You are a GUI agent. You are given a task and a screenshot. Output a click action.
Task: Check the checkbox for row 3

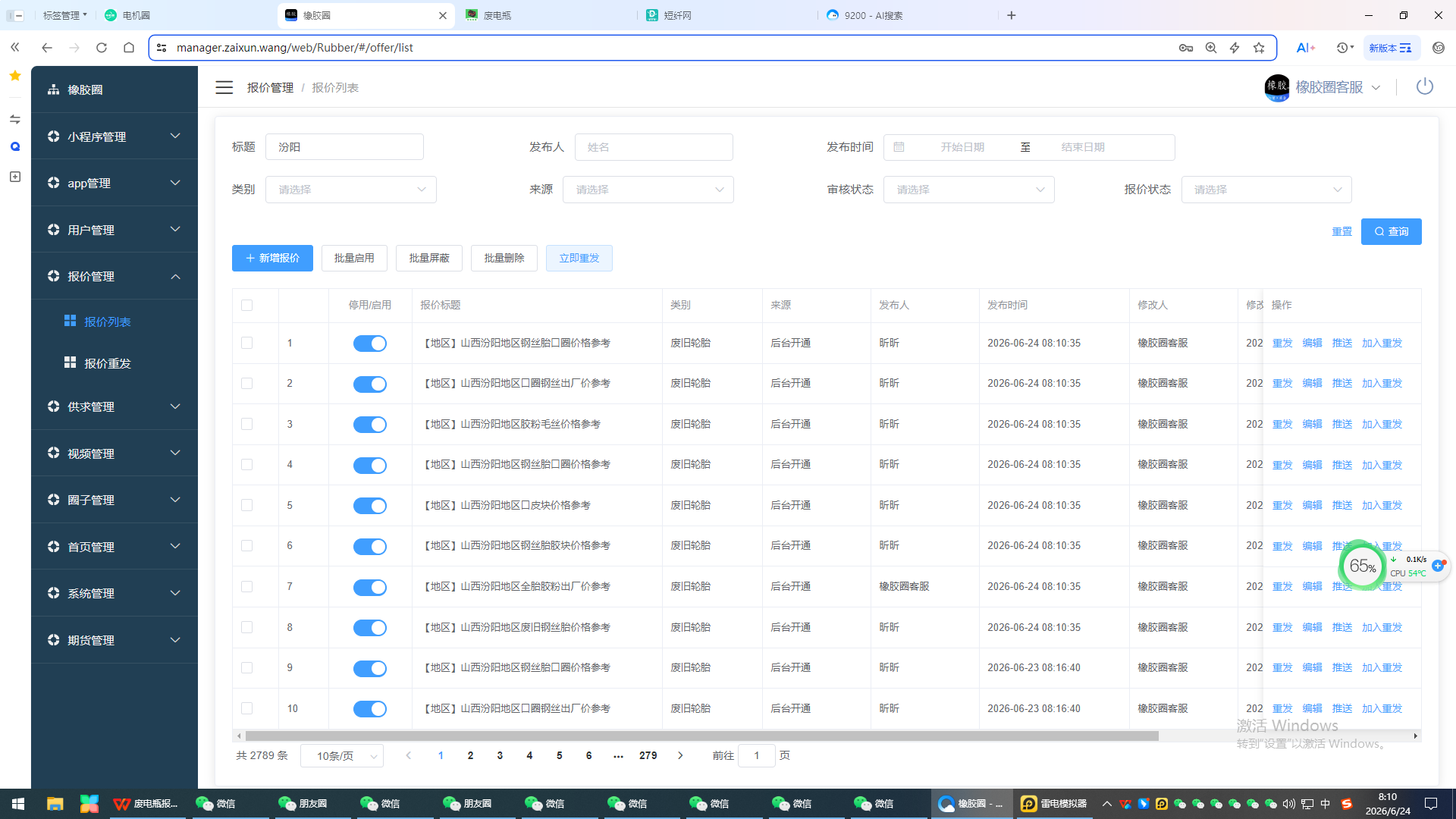coord(246,424)
